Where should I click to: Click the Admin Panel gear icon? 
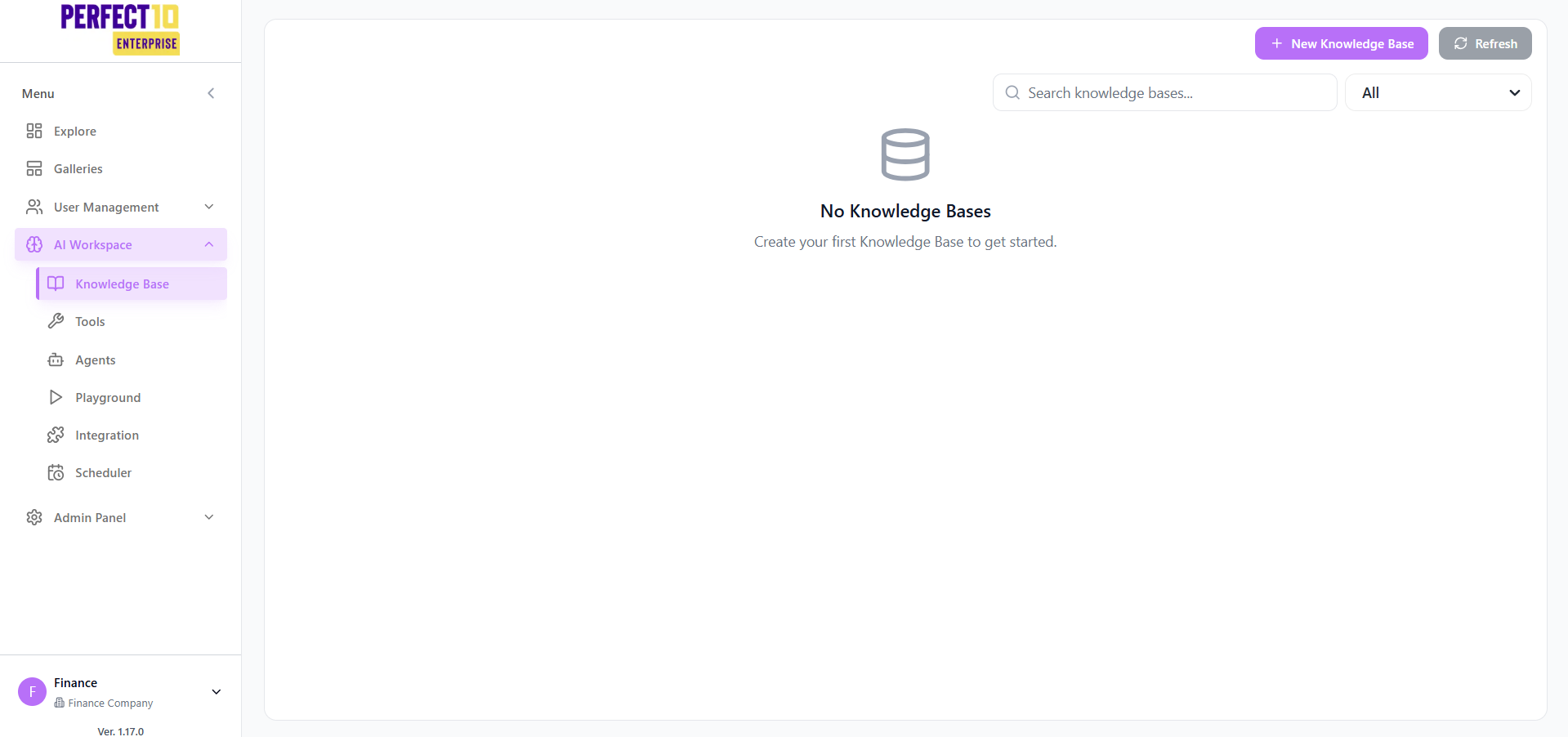[34, 517]
